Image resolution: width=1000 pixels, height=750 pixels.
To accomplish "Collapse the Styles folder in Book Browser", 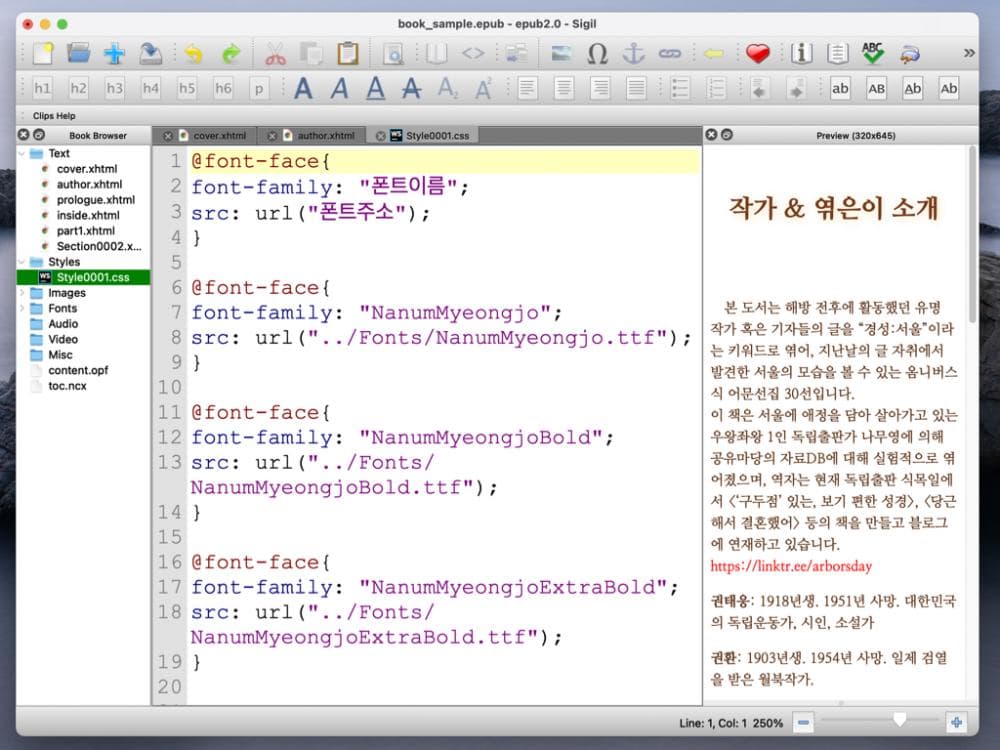I will (x=22, y=262).
